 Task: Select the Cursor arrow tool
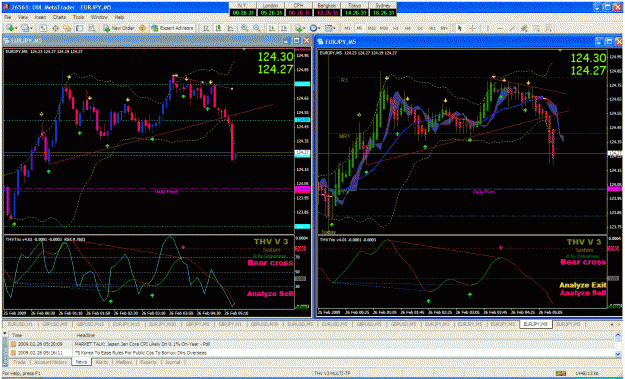tap(460, 28)
